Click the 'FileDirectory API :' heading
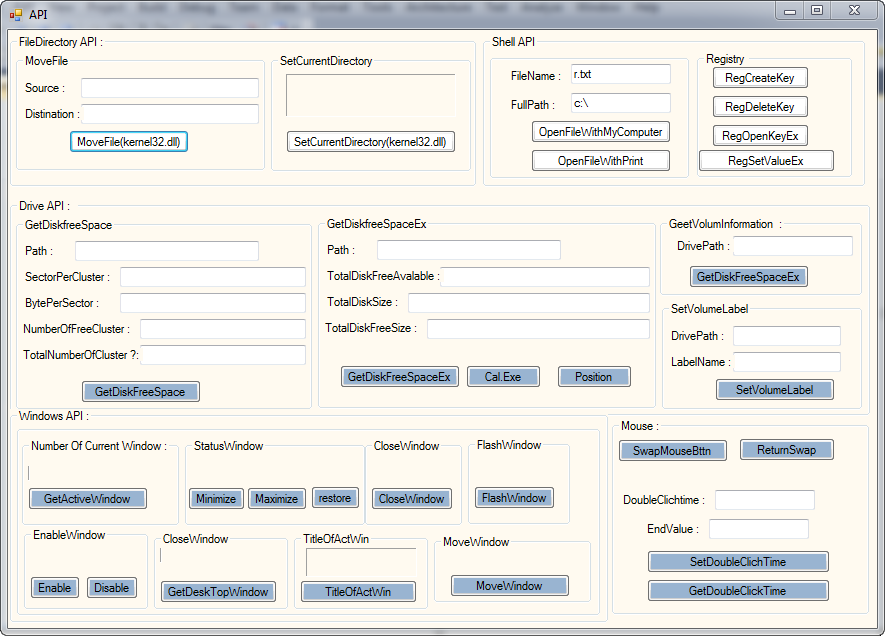885x636 pixels. [x=61, y=42]
